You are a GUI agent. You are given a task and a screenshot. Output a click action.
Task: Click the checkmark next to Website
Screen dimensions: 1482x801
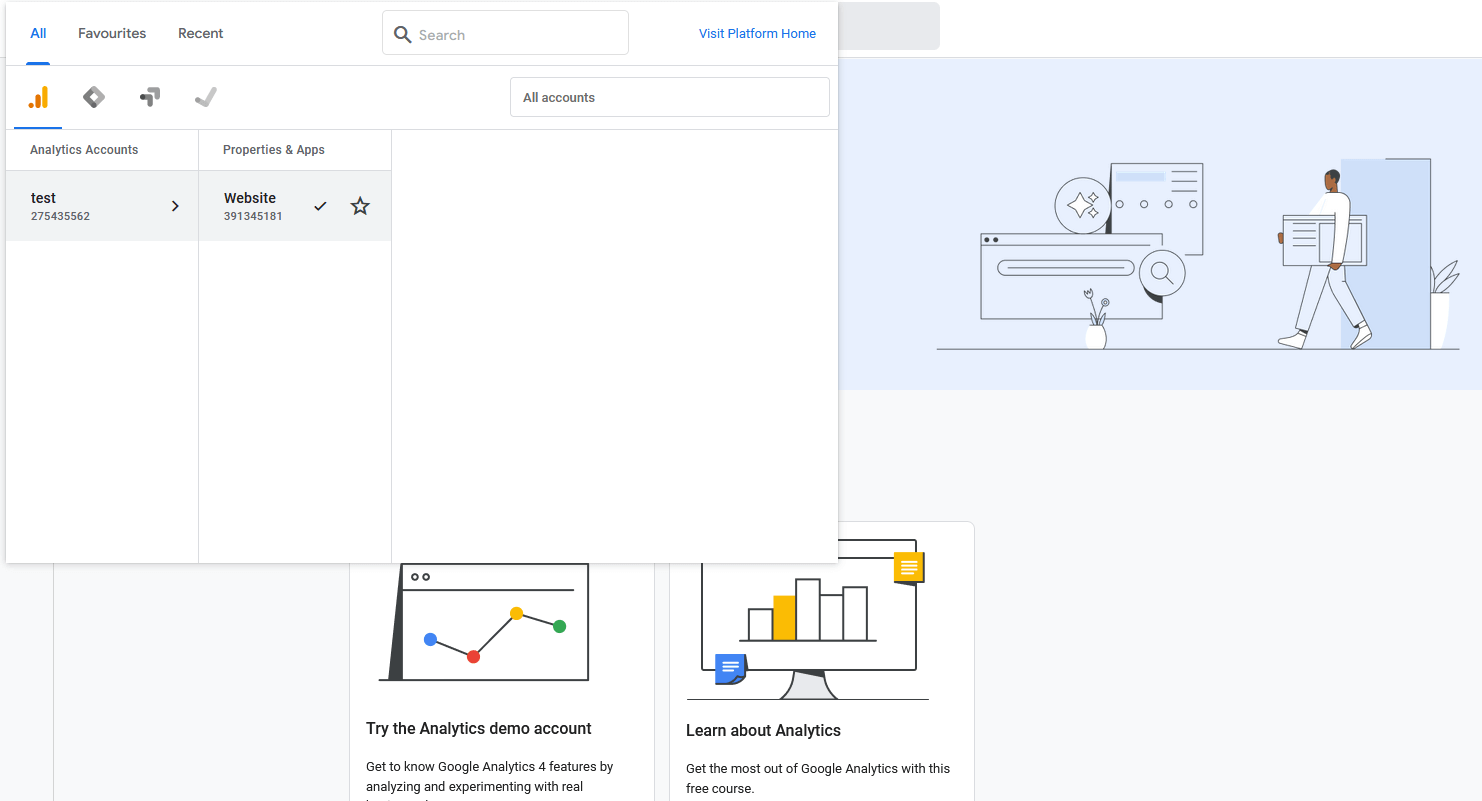point(320,206)
